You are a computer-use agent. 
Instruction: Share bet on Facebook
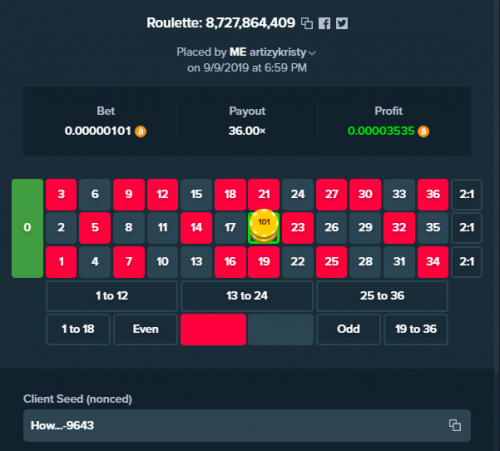[x=324, y=23]
